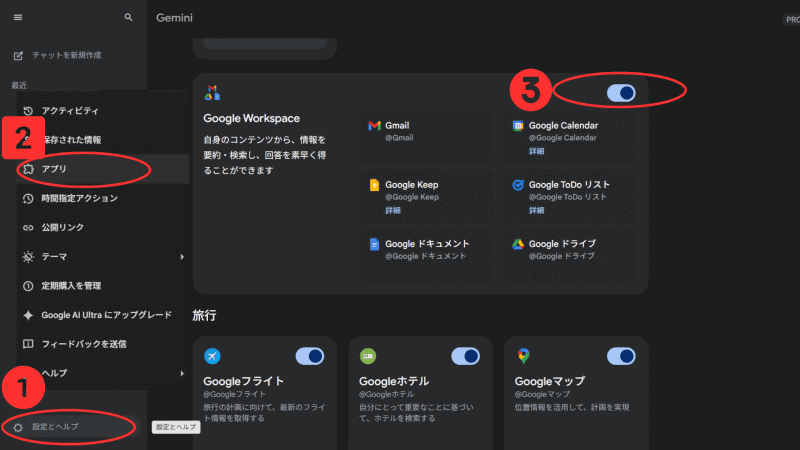This screenshot has width=800, height=450.
Task: Select アプリ menu entry
Action: pos(103,169)
